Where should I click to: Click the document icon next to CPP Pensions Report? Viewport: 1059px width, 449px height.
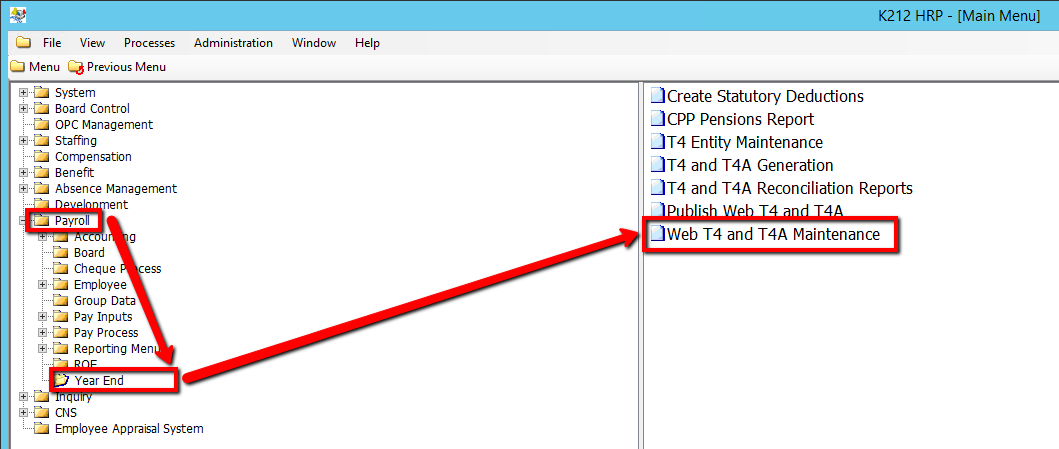pyautogui.click(x=657, y=120)
